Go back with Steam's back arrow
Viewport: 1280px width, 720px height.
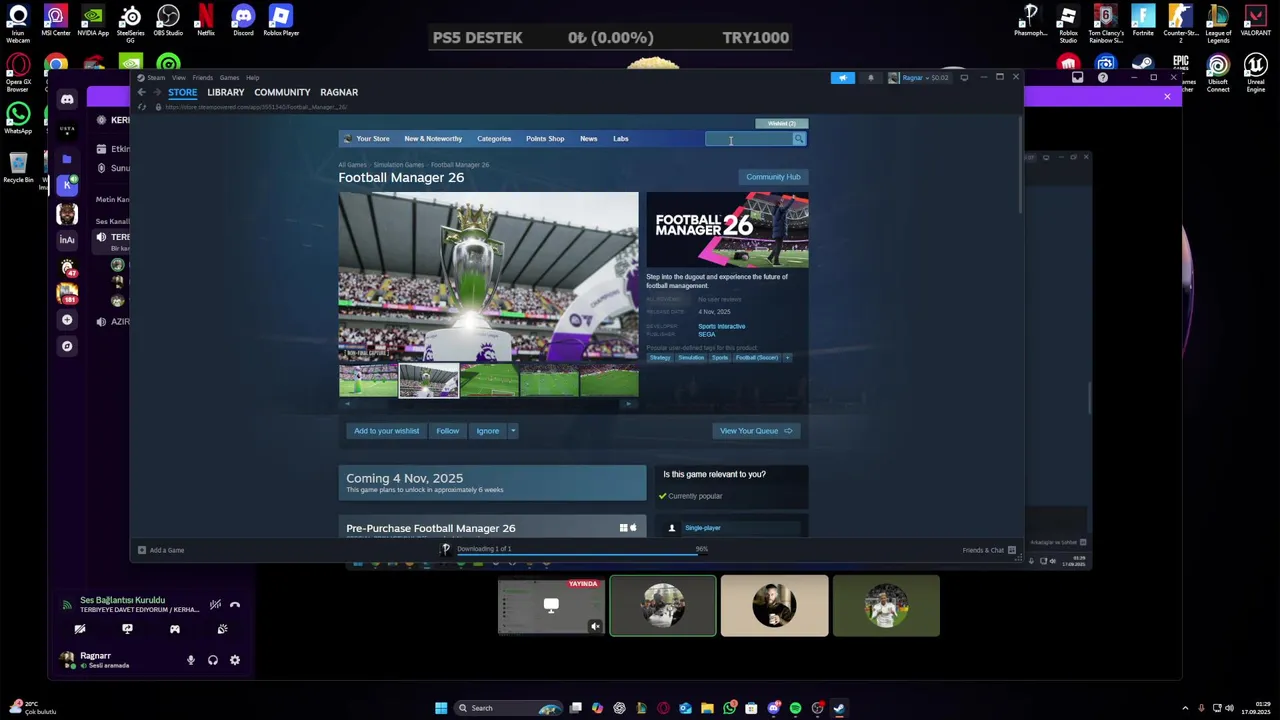coord(141,92)
